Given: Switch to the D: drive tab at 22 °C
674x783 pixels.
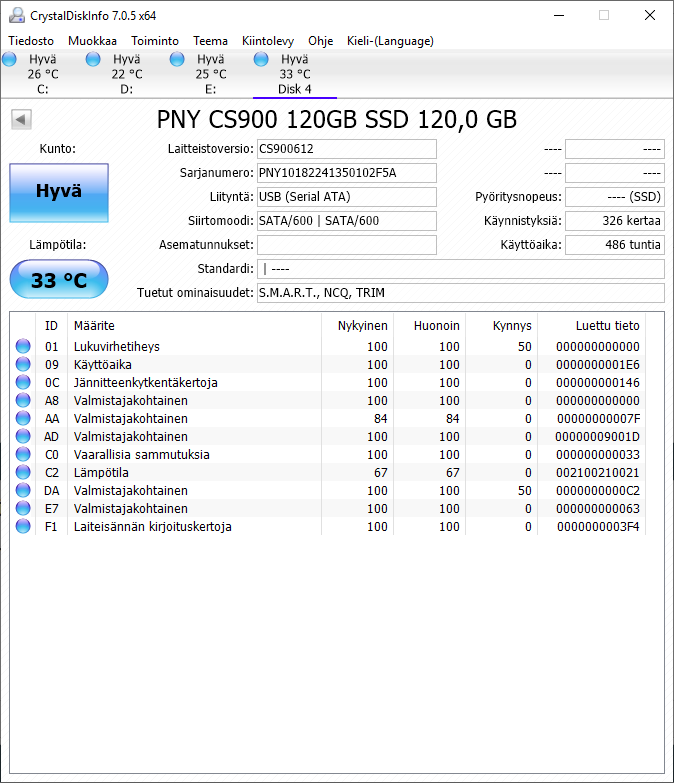Looking at the screenshot, I should click(x=126, y=74).
